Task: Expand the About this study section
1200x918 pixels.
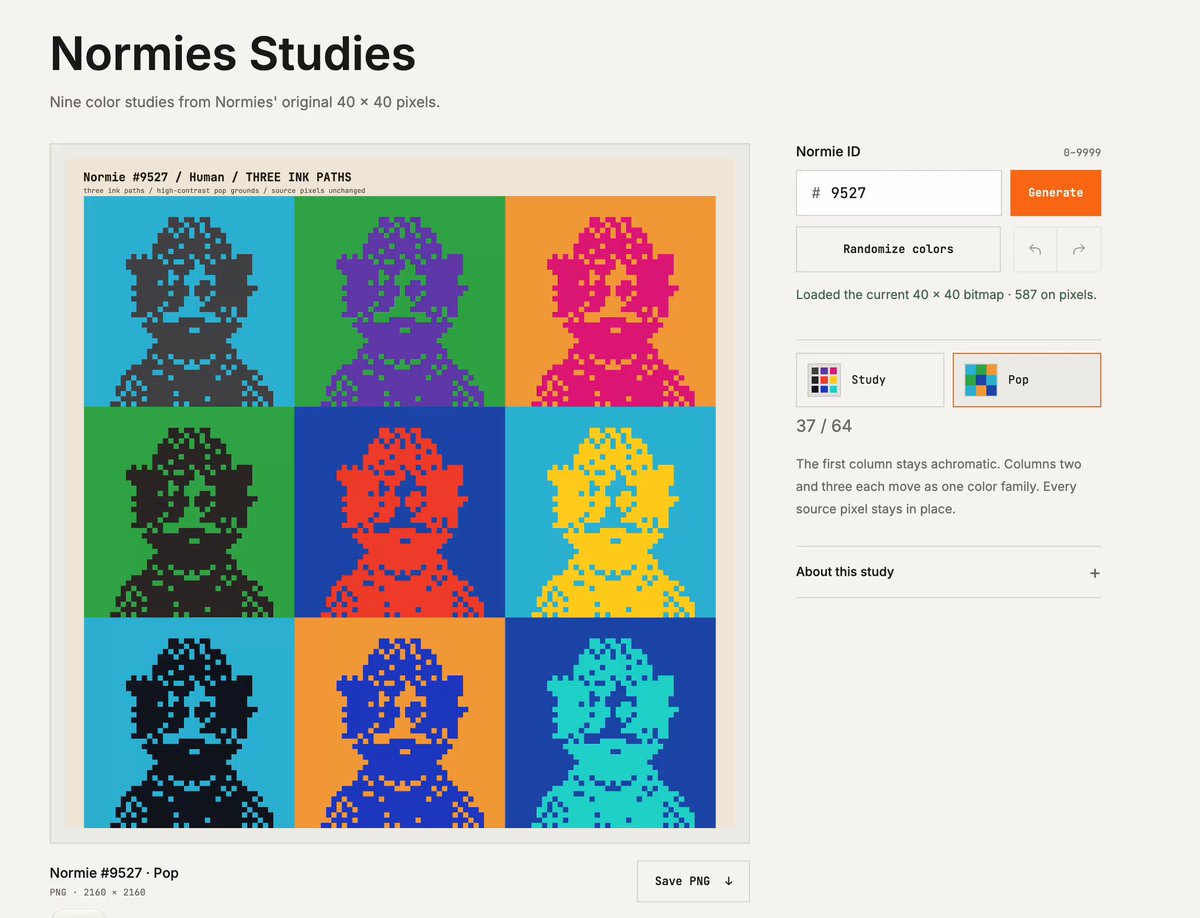Action: (948, 572)
